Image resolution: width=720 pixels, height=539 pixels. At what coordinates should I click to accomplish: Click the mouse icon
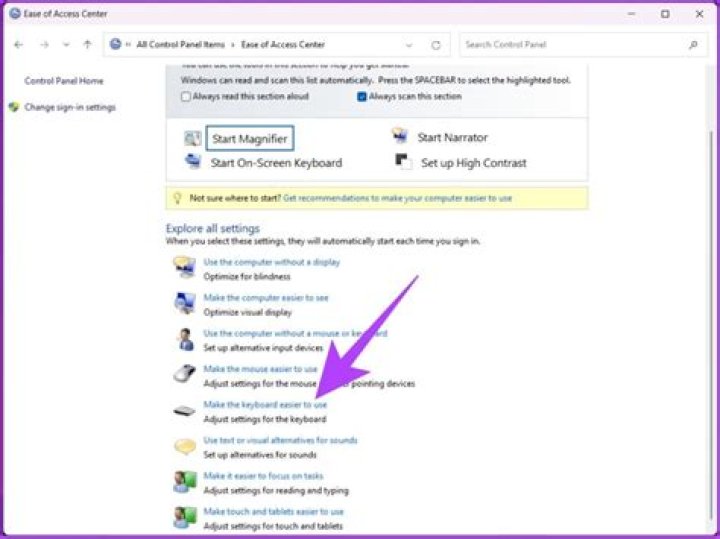click(x=185, y=374)
